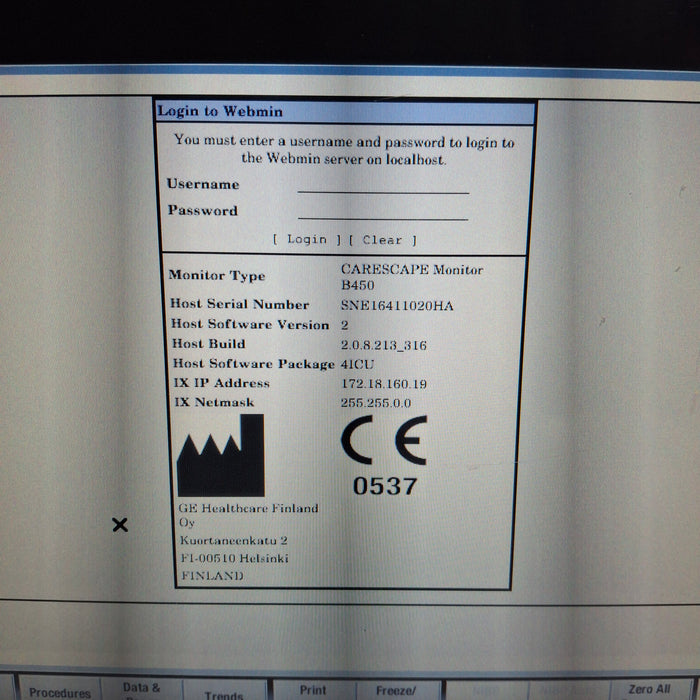Click the CARESCAPE Monitor B450 value

pyautogui.click(x=412, y=277)
